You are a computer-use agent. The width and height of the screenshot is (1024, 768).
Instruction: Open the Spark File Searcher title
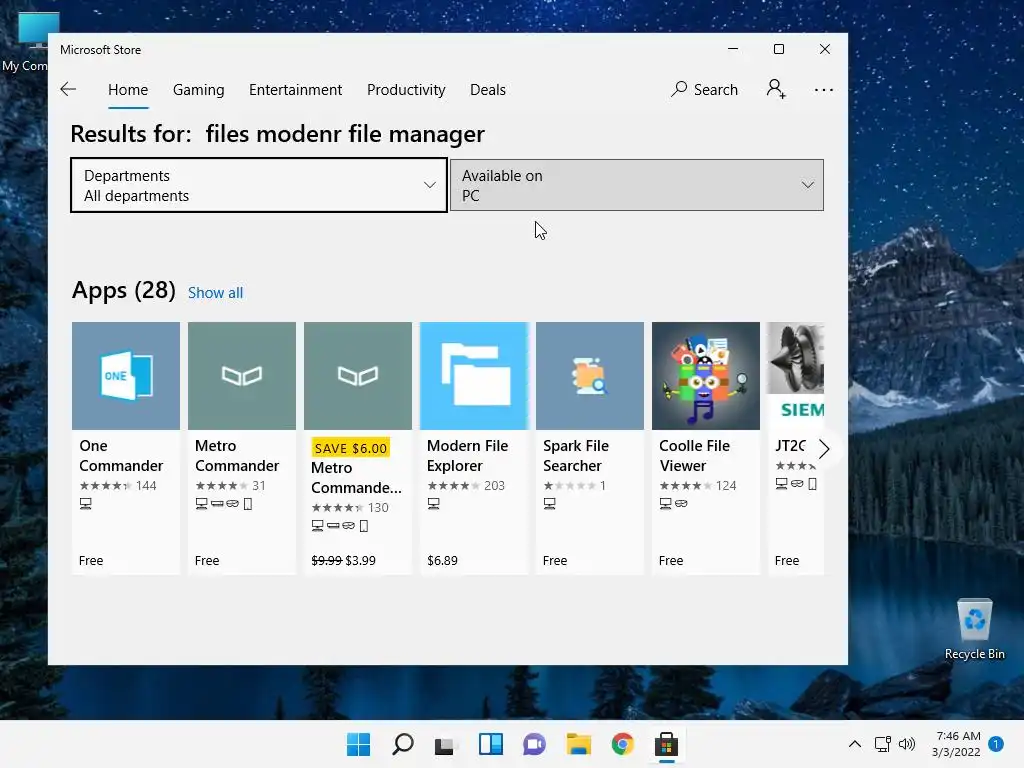coord(575,456)
